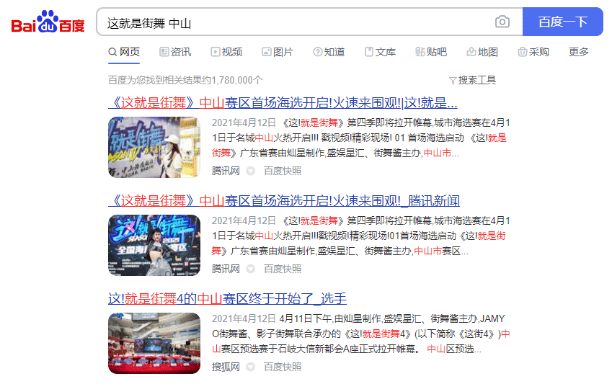Click 腾讯网 source of first result
The height and width of the screenshot is (384, 612).
226,171
